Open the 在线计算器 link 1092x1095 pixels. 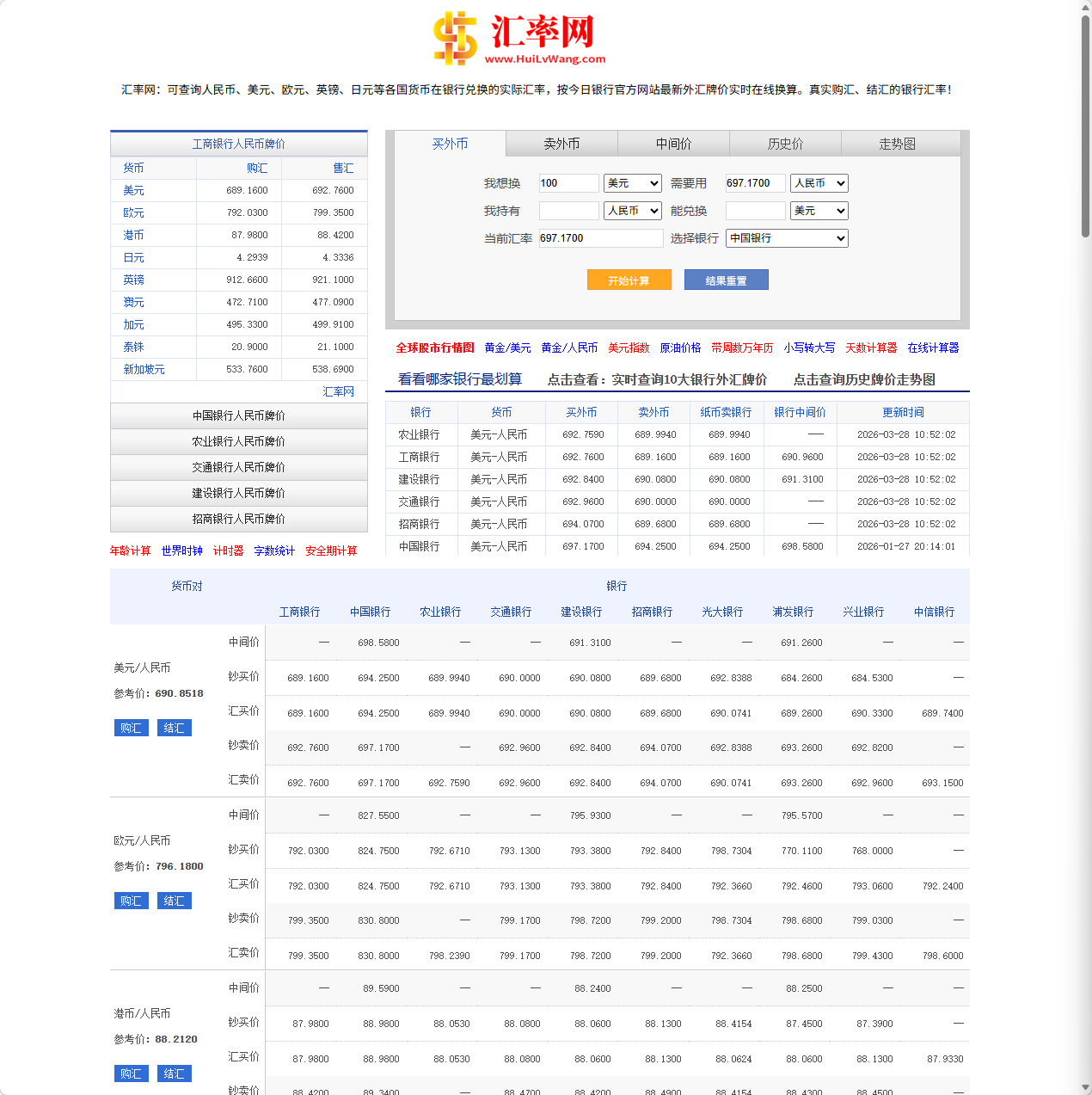pyautogui.click(x=933, y=348)
